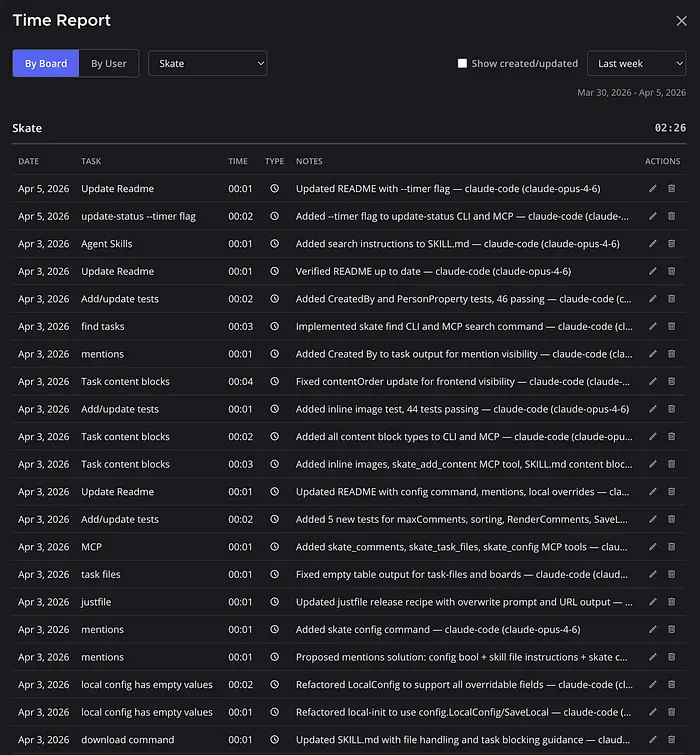Open the Skate board dropdown
The width and height of the screenshot is (700, 755).
[x=208, y=63]
